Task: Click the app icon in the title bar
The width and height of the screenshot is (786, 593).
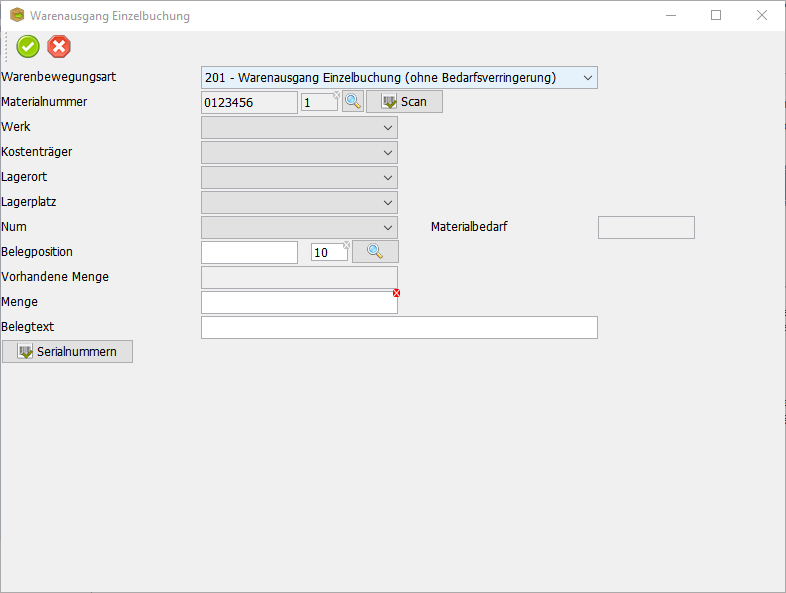Action: (16, 16)
